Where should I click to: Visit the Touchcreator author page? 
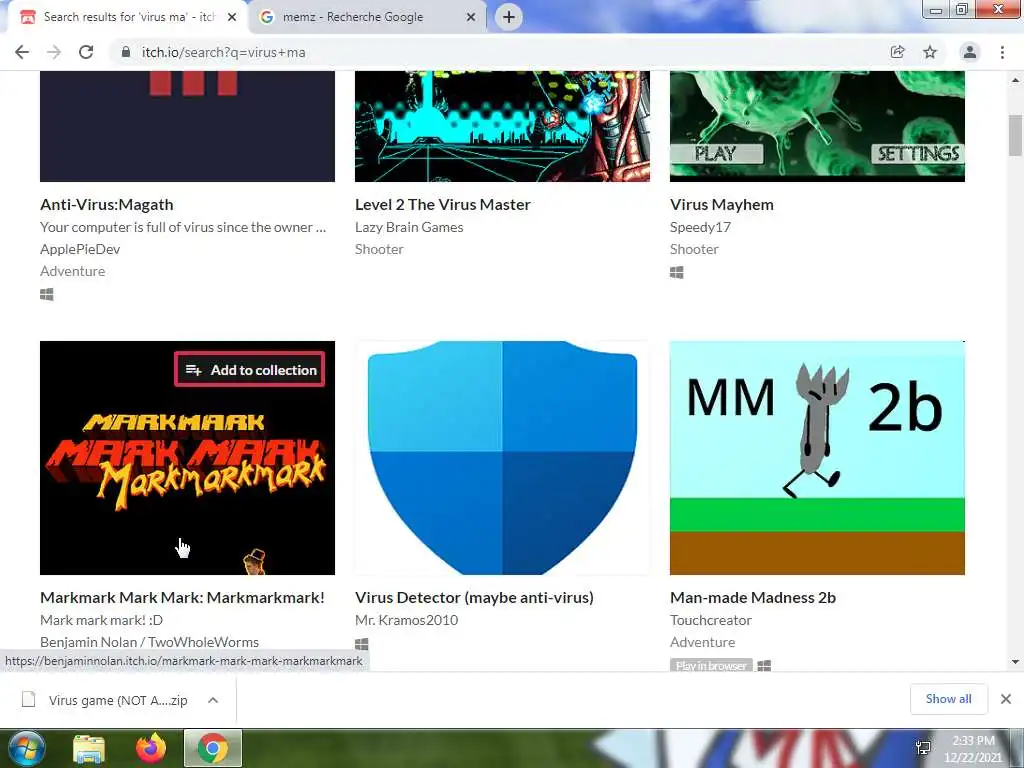(711, 620)
